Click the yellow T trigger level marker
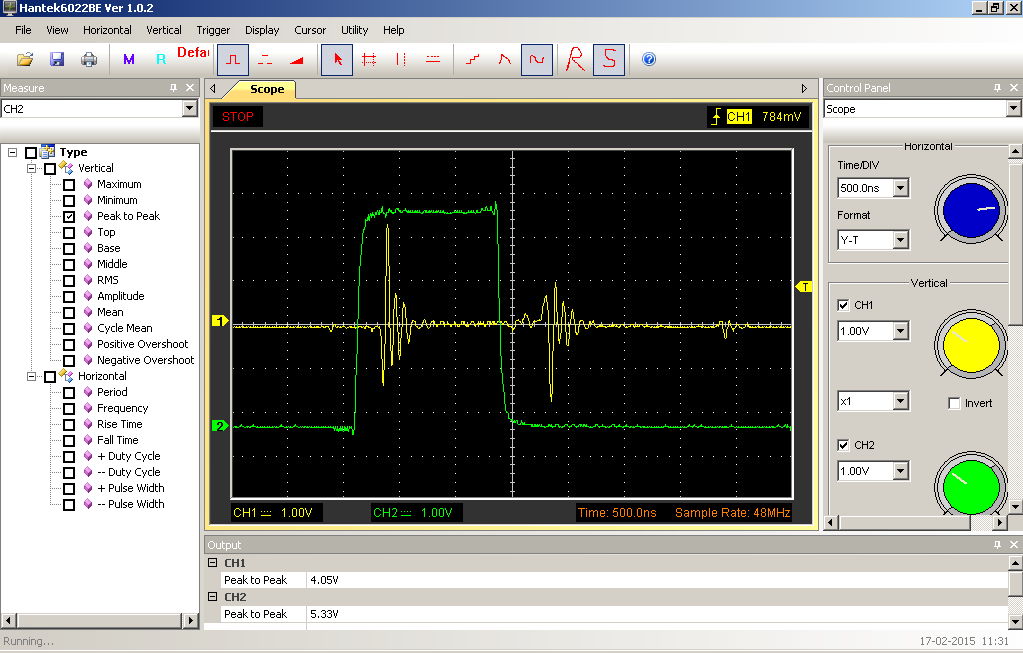This screenshot has height=653, width=1023. click(804, 286)
